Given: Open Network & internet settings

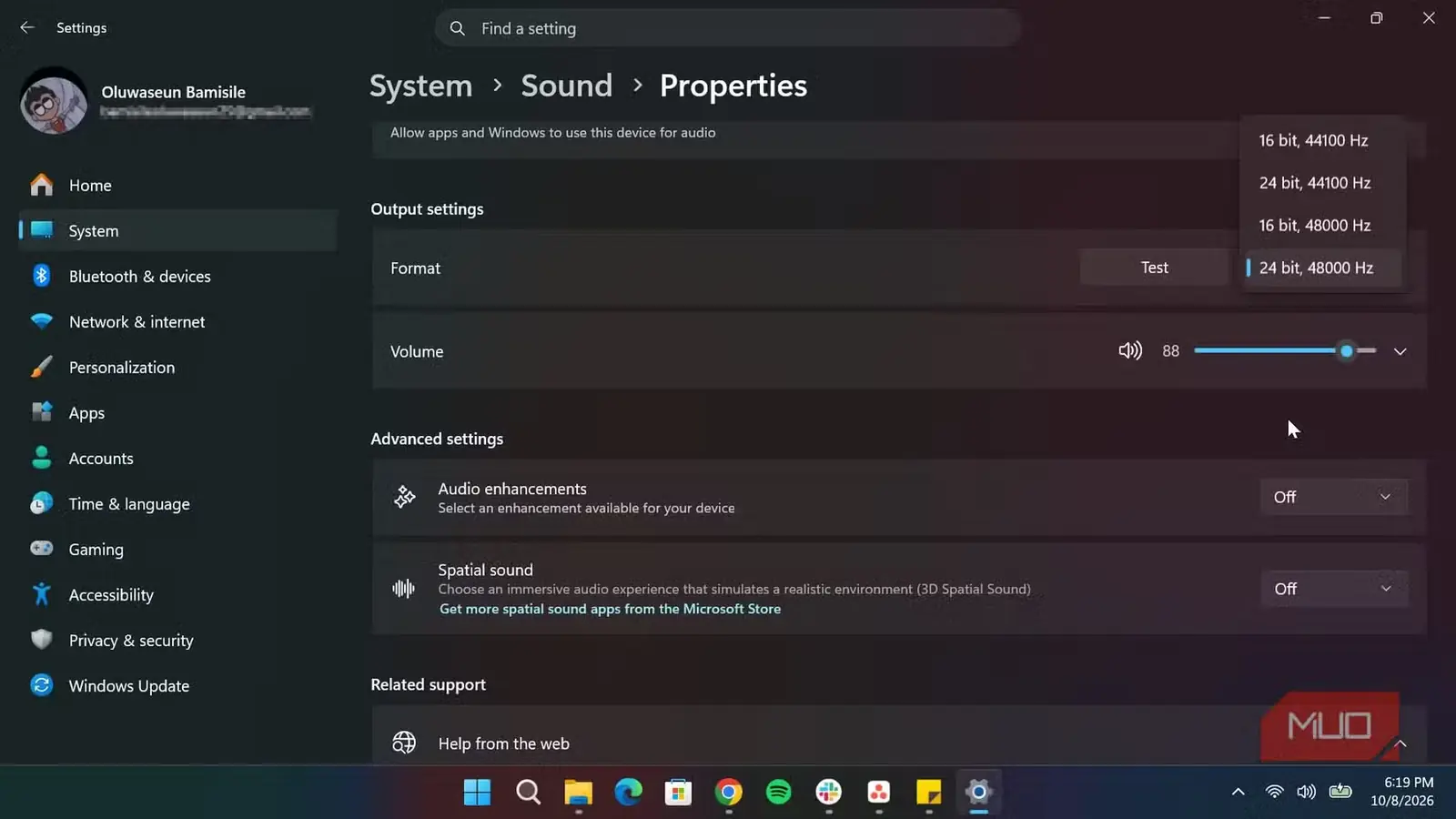Looking at the screenshot, I should (x=178, y=322).
